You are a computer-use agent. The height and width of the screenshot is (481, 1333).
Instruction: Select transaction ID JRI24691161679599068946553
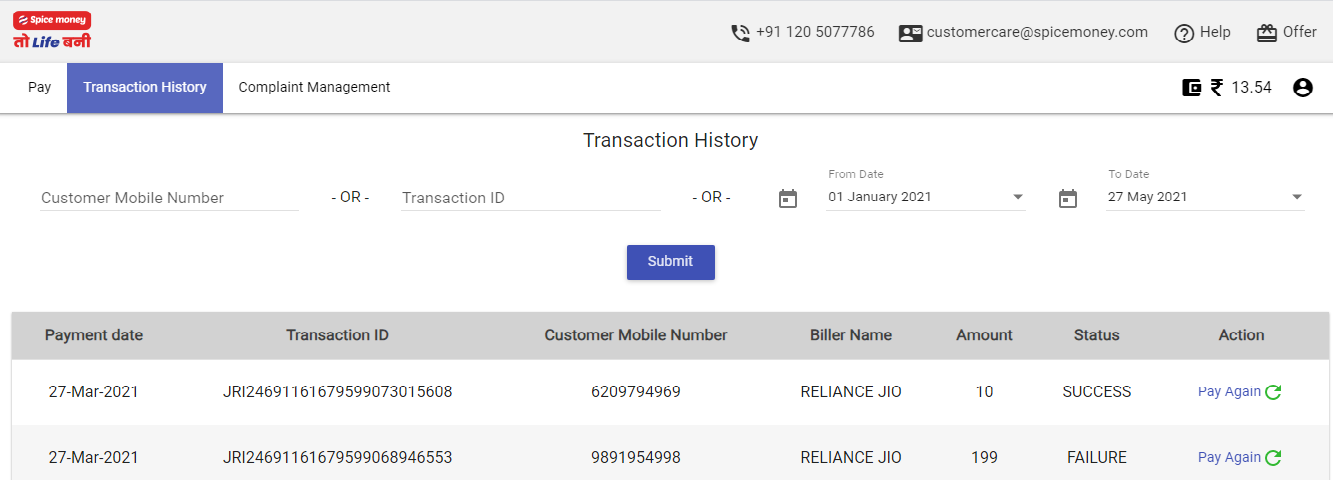pyautogui.click(x=337, y=458)
